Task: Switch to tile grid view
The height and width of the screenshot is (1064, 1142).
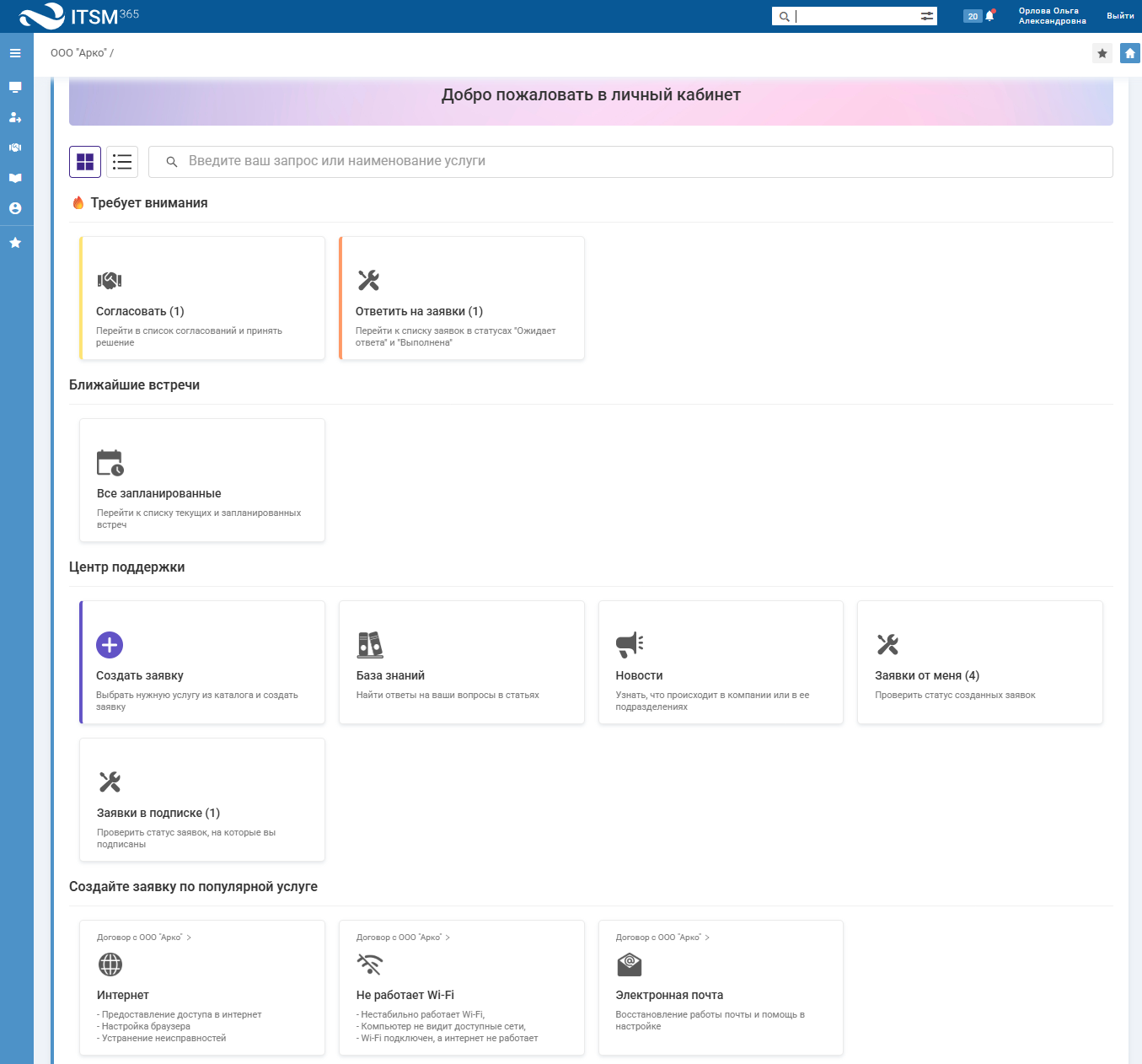Action: [85, 162]
